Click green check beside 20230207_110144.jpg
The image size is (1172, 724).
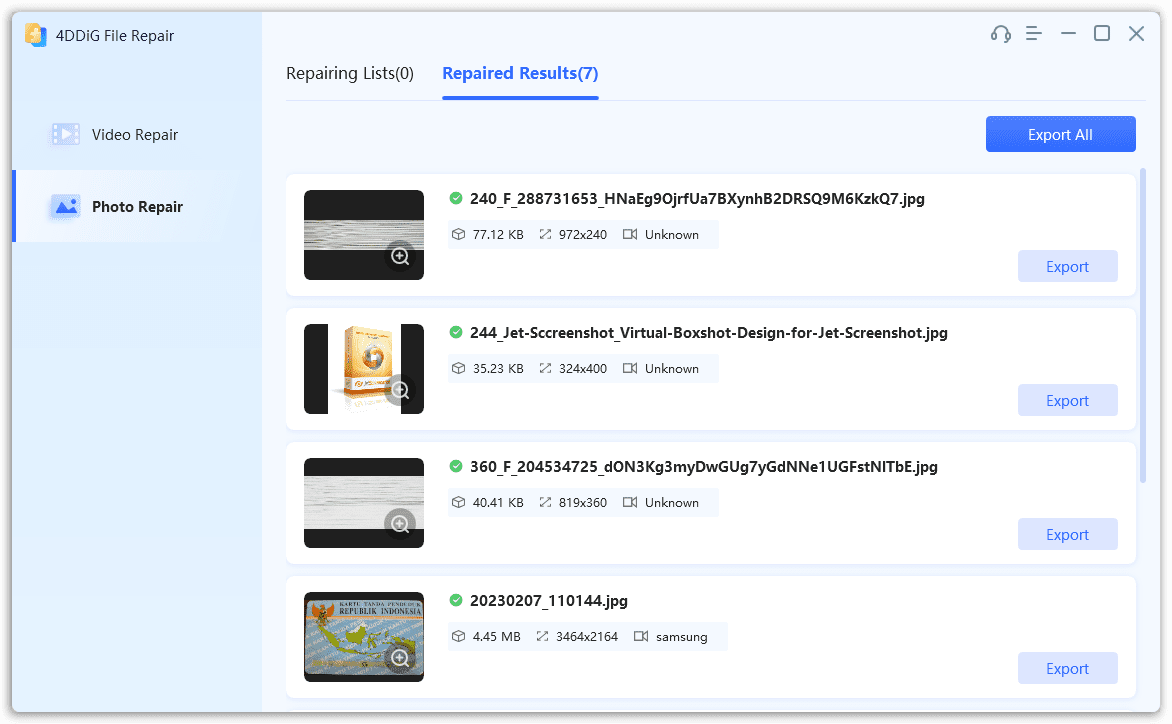pyautogui.click(x=456, y=599)
